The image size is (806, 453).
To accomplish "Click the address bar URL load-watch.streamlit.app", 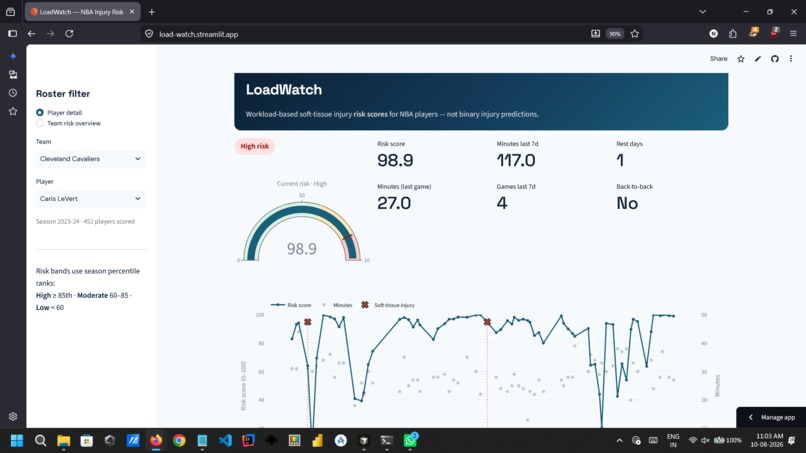I will click(x=198, y=34).
